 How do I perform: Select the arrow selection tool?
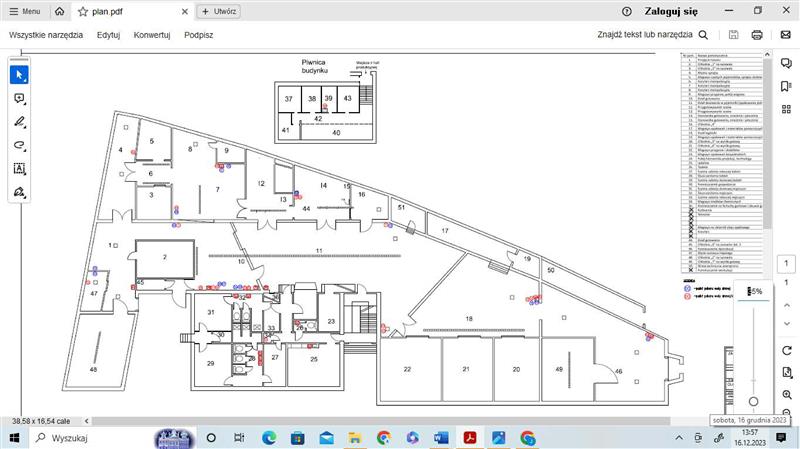pyautogui.click(x=20, y=75)
